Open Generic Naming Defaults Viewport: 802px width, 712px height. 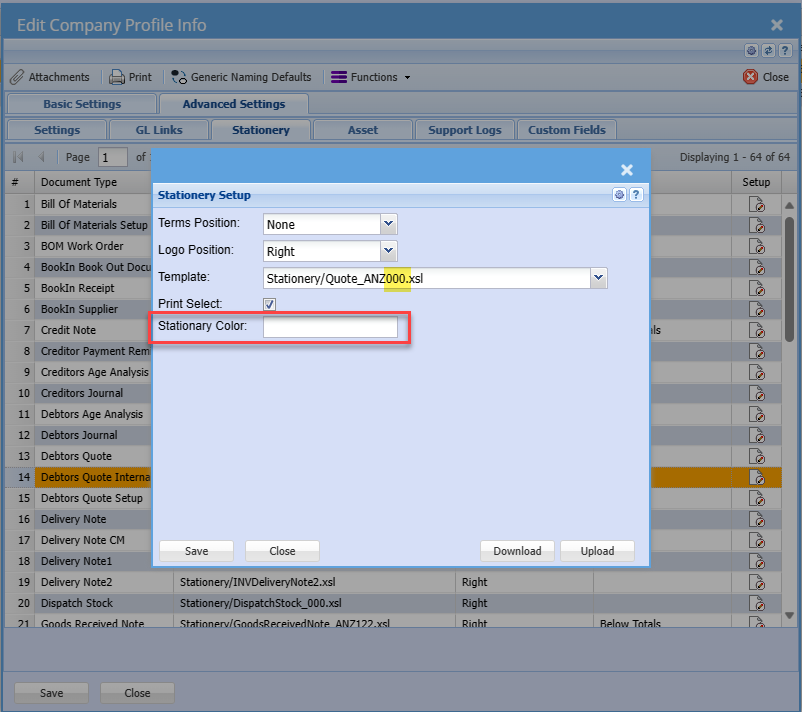point(241,77)
